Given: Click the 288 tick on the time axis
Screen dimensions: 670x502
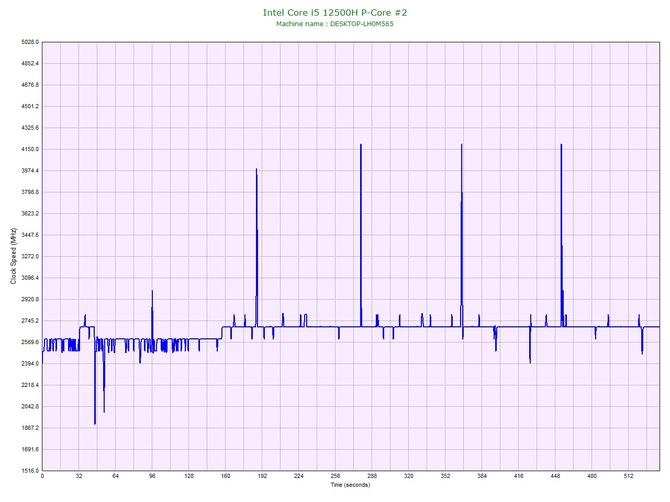Looking at the screenshot, I should pos(372,476).
